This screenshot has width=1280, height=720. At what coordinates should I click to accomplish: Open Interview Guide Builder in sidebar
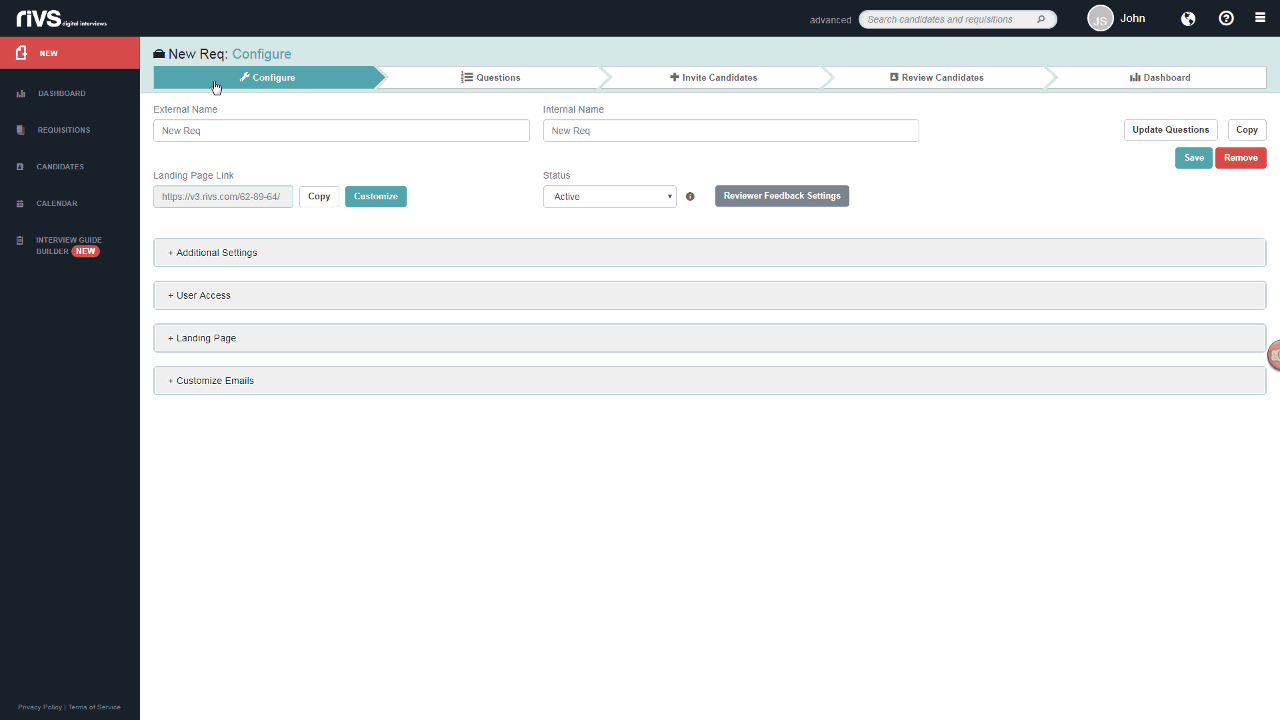click(70, 246)
